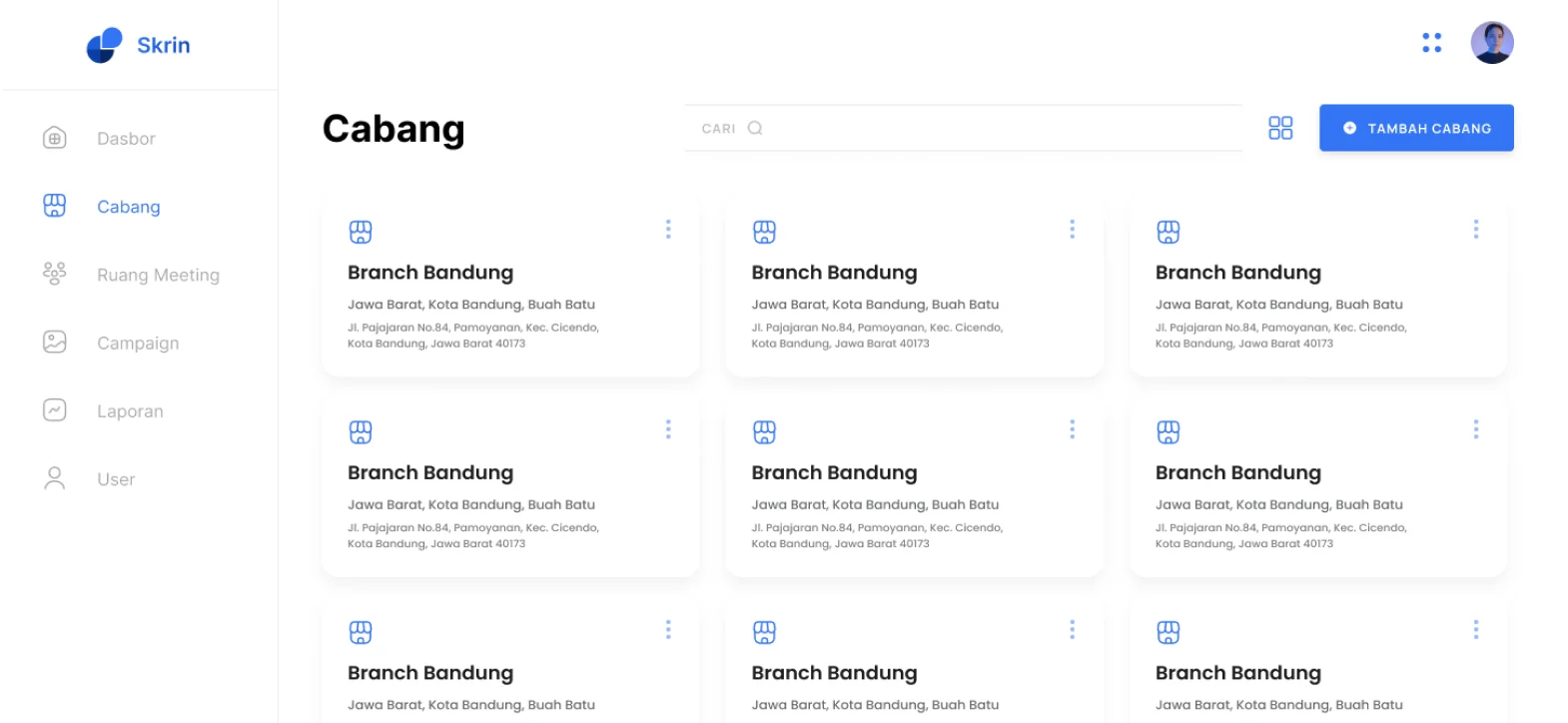Select the Campaign image icon in sidebar
This screenshot has height=723, width=1568.
click(55, 342)
